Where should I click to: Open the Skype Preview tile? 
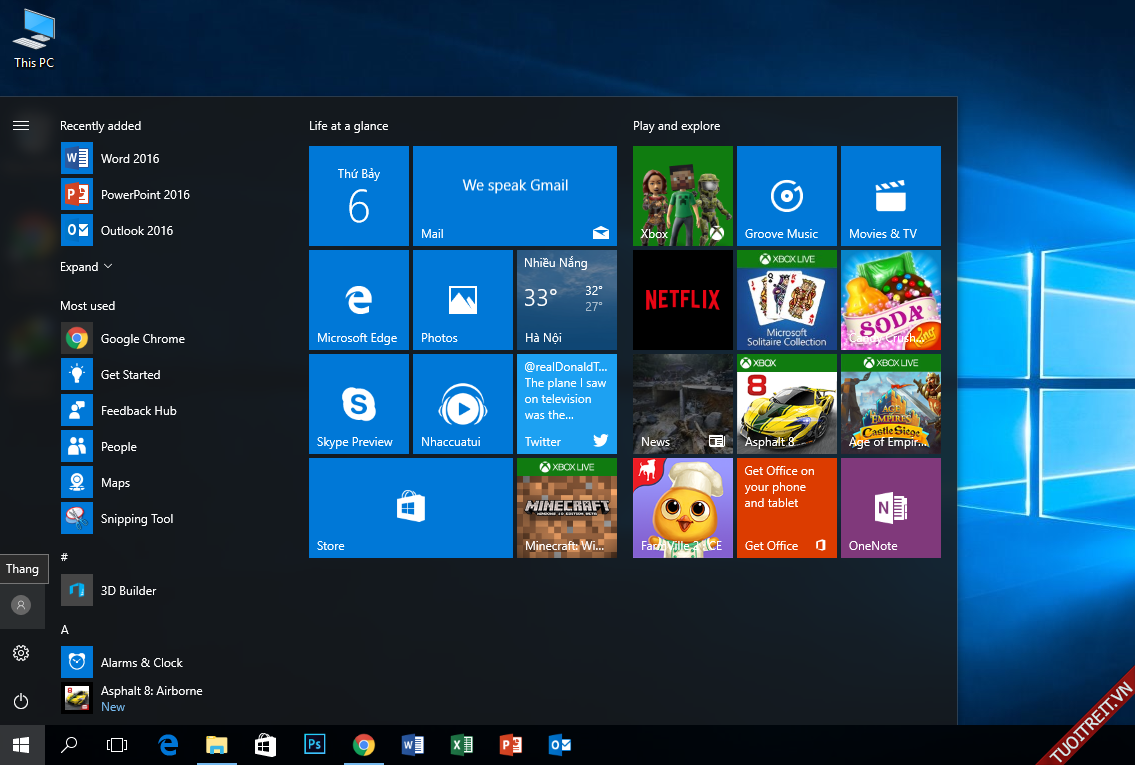(358, 404)
